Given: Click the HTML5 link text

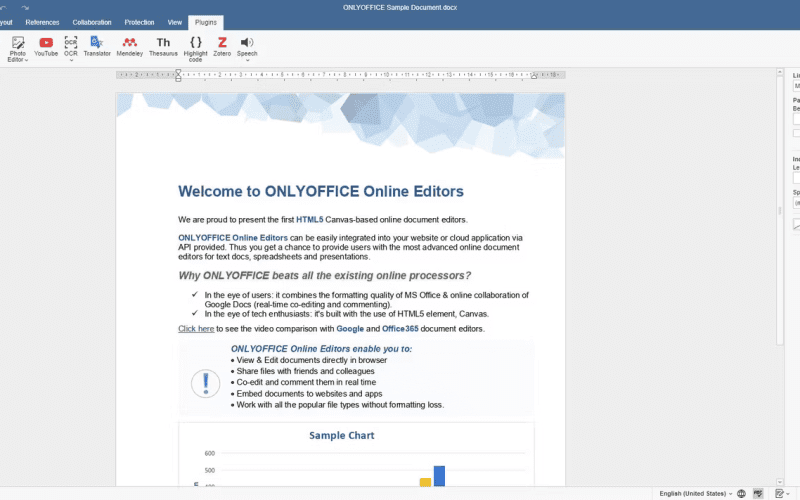Looking at the screenshot, I should [310, 219].
